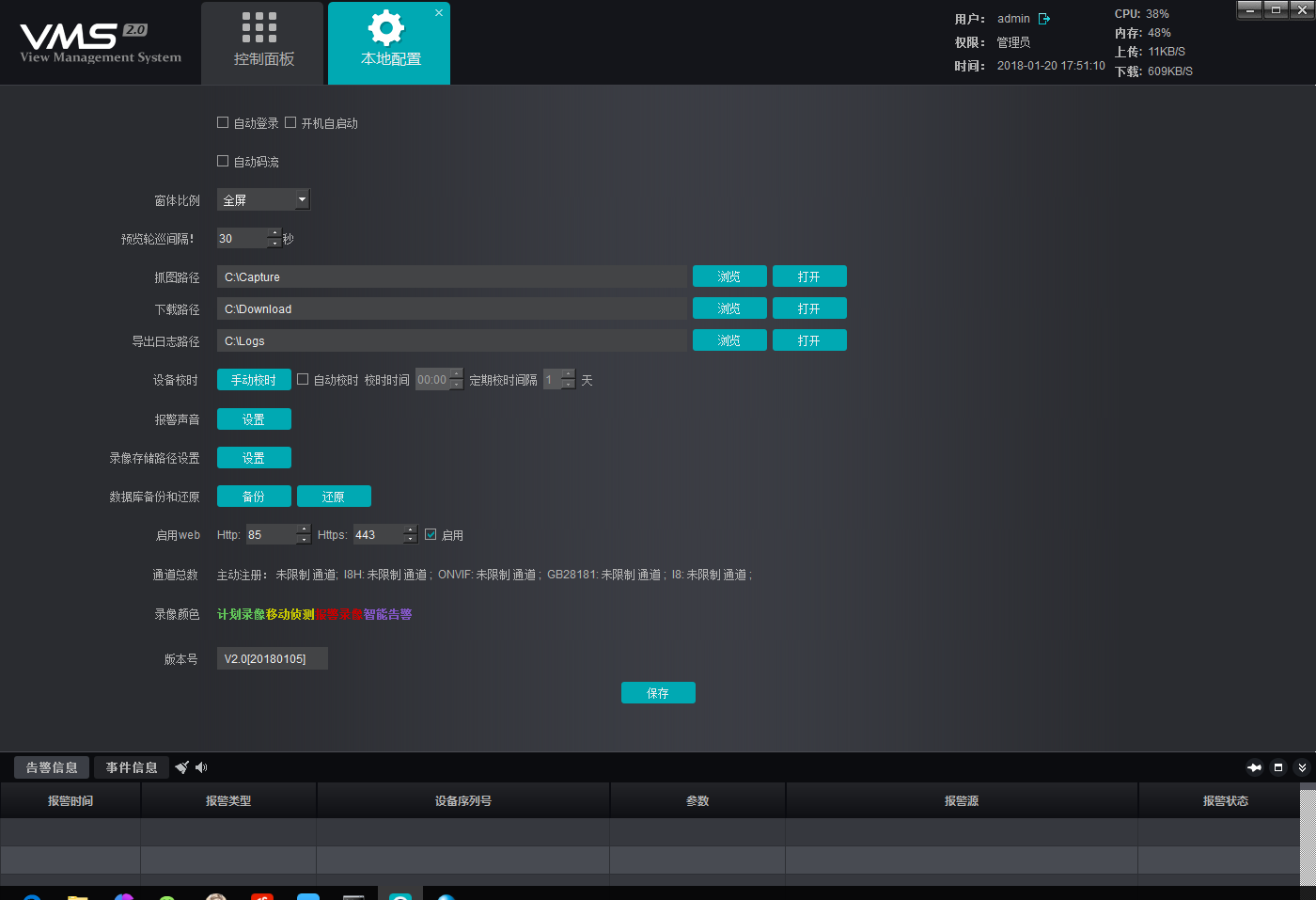Click 浏览 for the 导出日志路径 row
The height and width of the screenshot is (900, 1316).
(729, 340)
